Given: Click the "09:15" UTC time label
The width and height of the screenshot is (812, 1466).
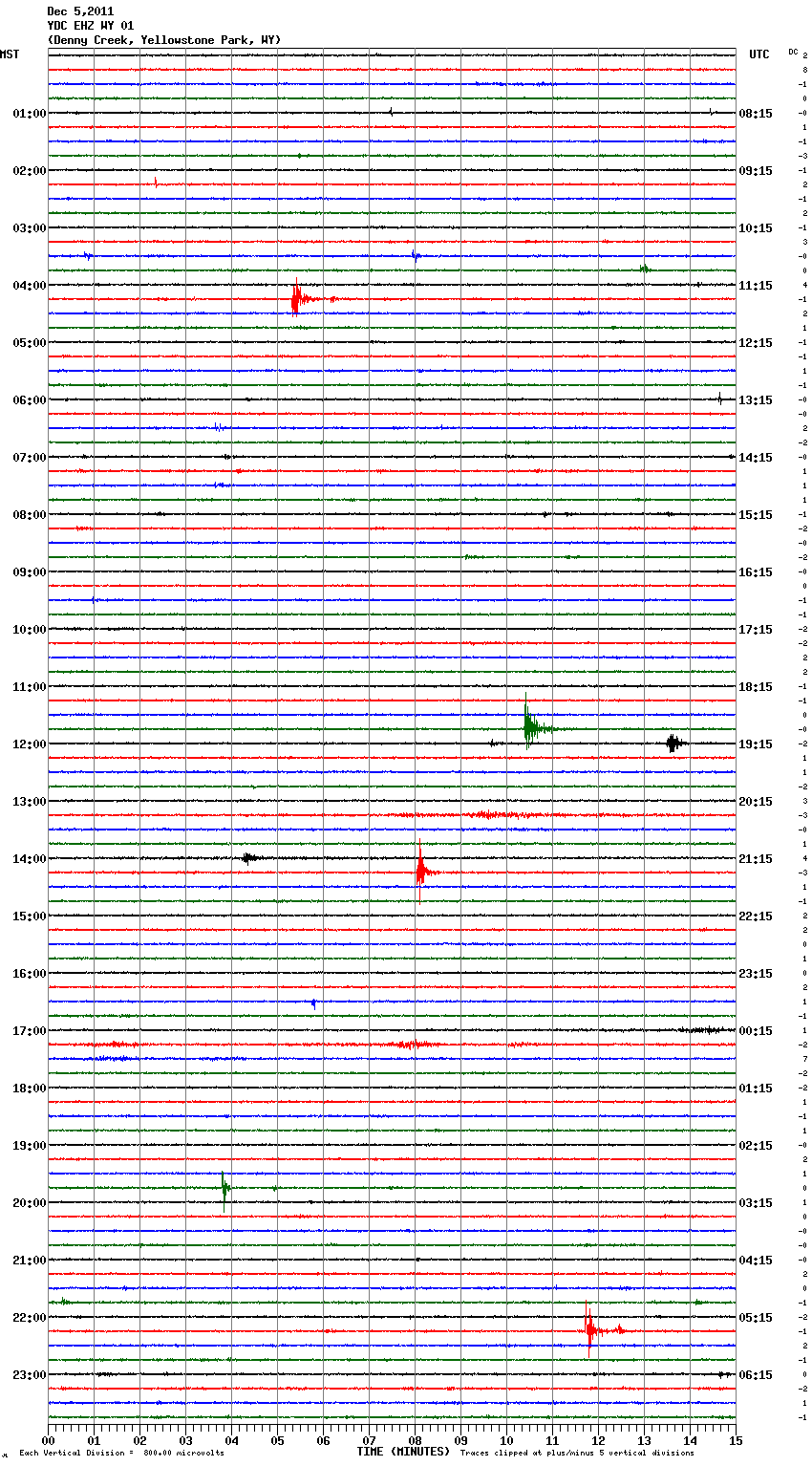Looking at the screenshot, I should click(756, 171).
